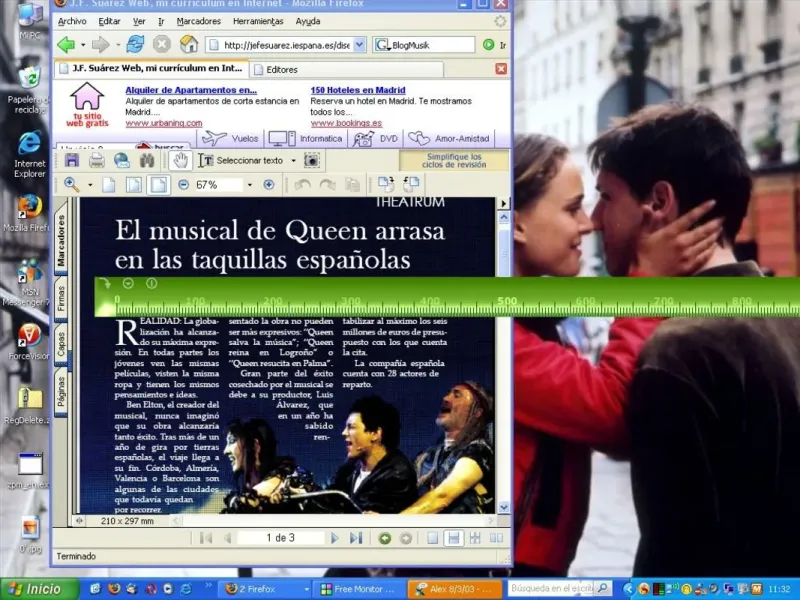This screenshot has width=800, height=600.
Task: Click the Firefox reload button
Action: pyautogui.click(x=135, y=45)
